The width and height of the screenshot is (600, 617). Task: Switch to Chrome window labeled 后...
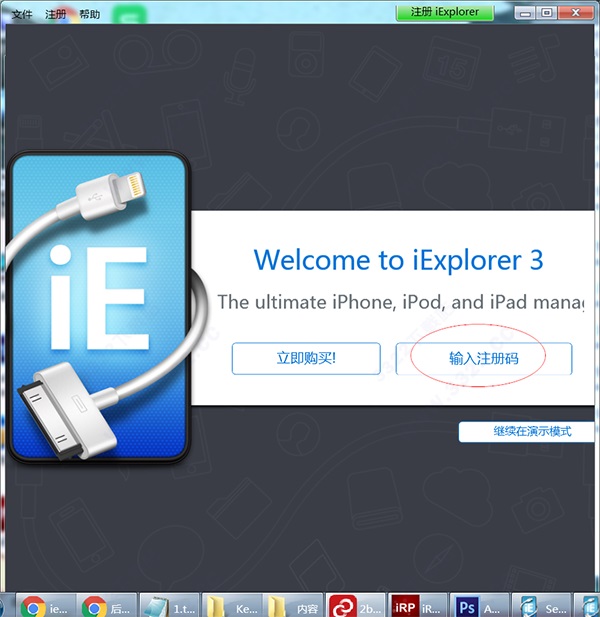107,606
